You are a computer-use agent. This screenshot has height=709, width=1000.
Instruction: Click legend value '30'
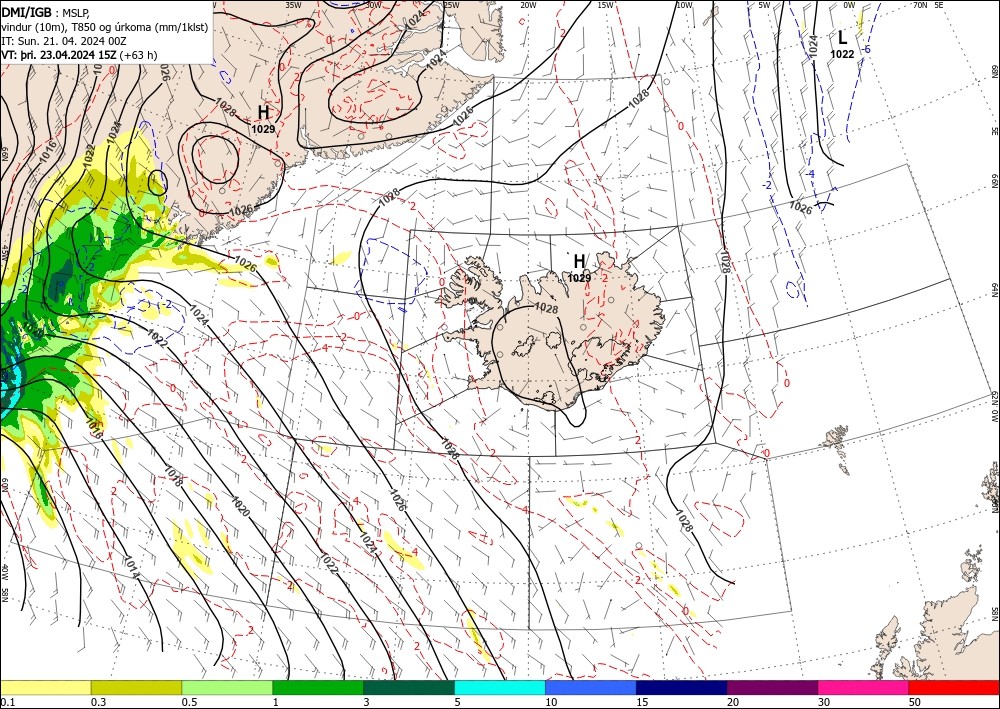point(824,702)
